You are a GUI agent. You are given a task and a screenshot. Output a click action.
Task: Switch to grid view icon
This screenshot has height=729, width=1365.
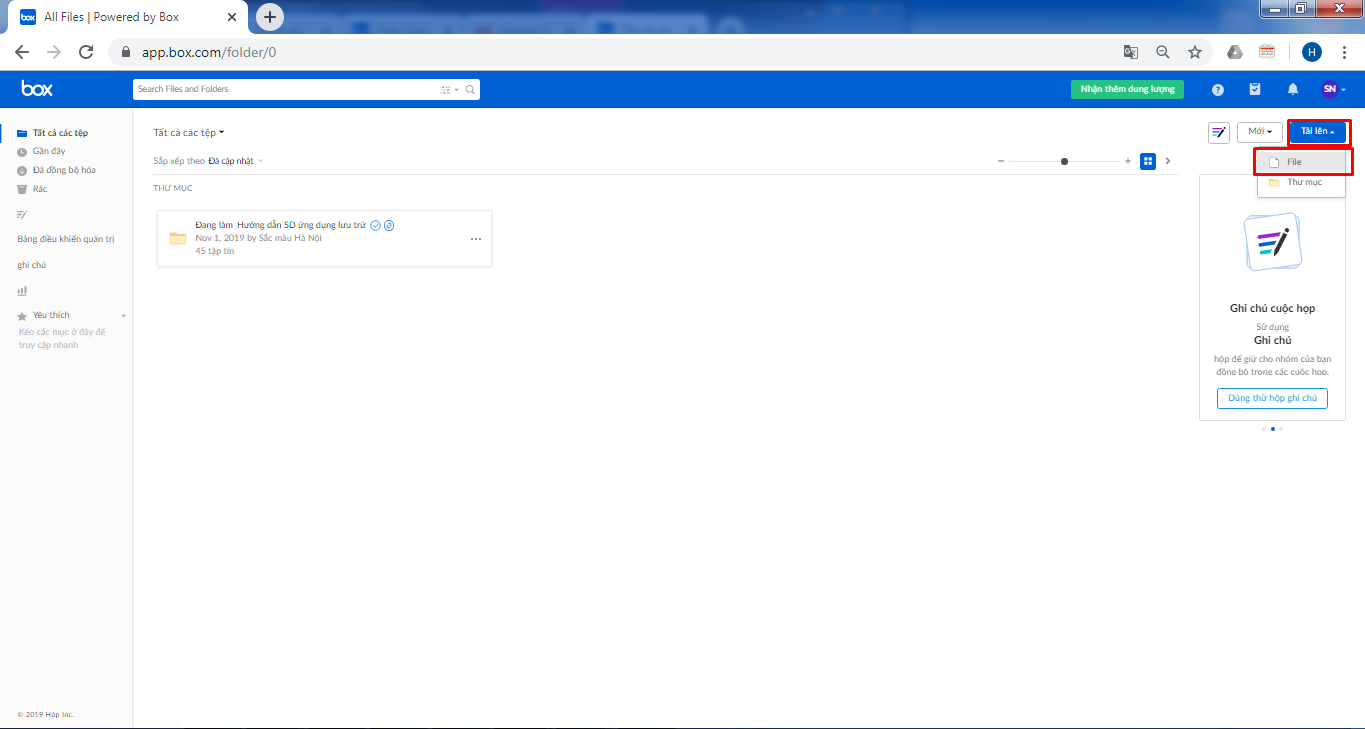[x=1148, y=161]
